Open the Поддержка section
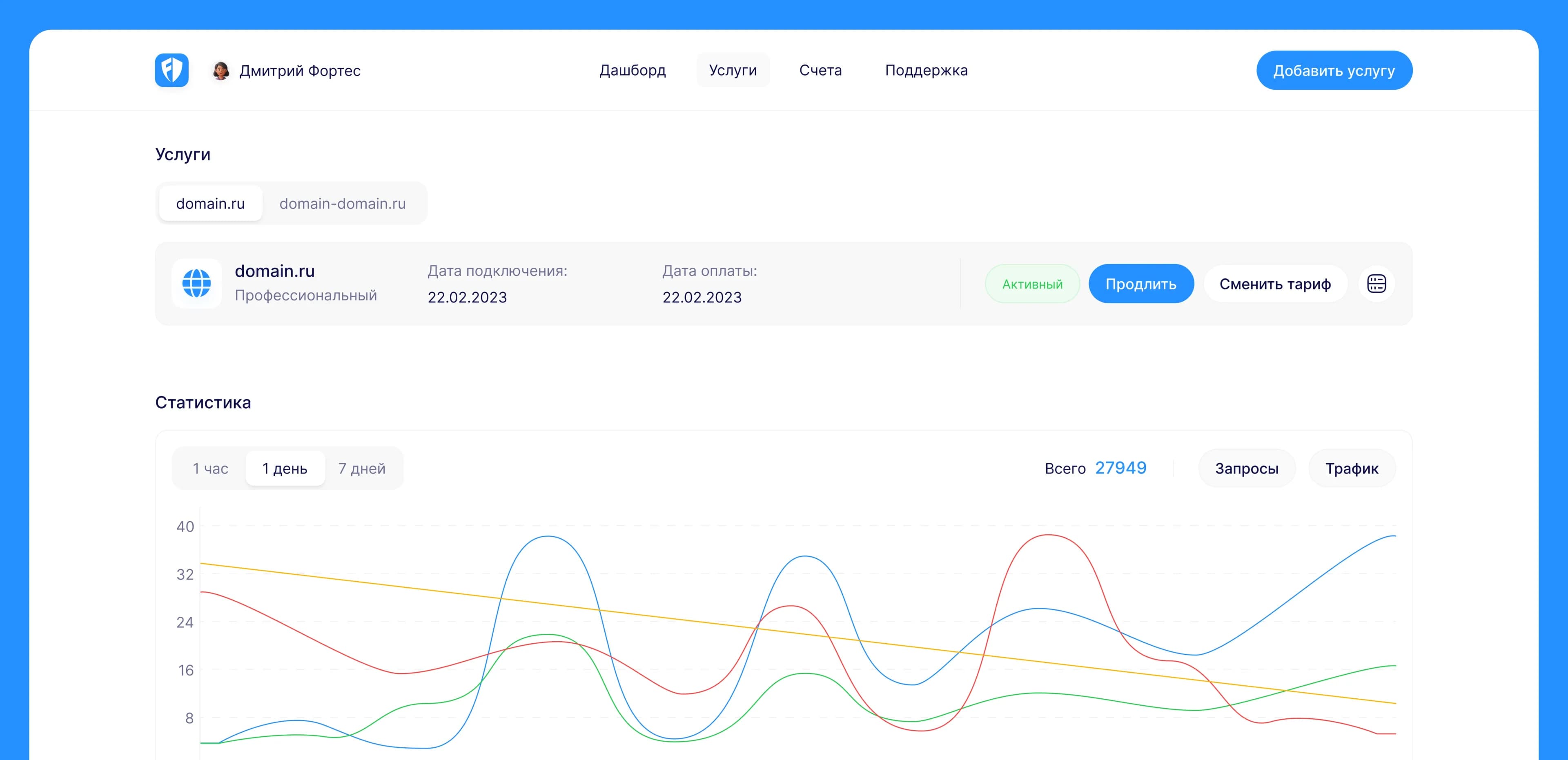 pyautogui.click(x=926, y=71)
